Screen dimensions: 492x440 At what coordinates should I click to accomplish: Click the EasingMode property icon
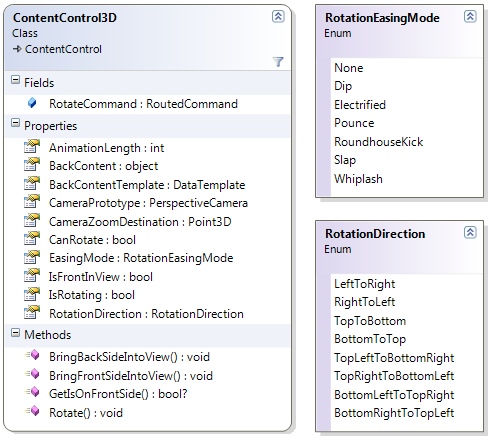click(32, 256)
